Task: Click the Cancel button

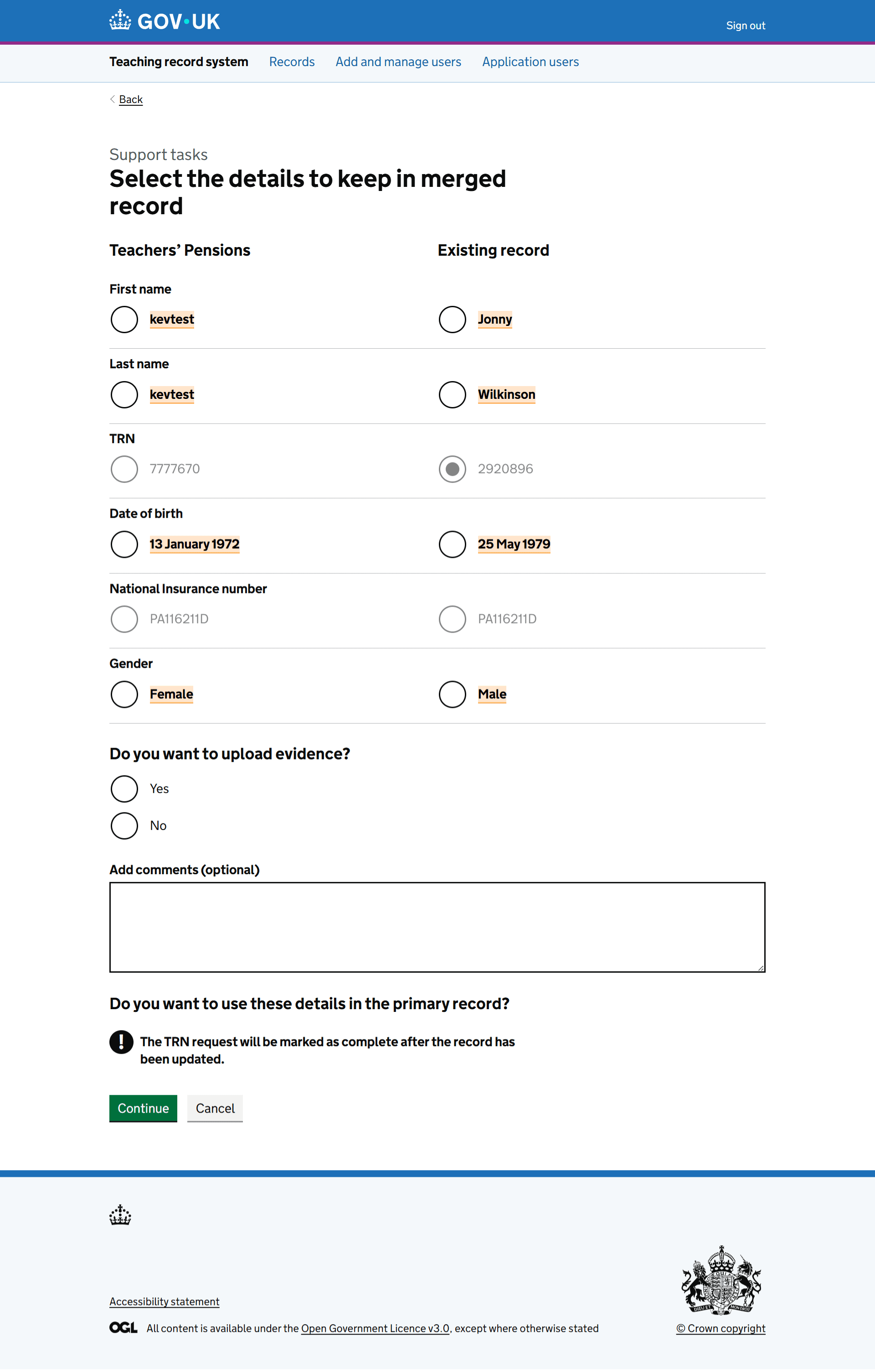Action: 215,1108
